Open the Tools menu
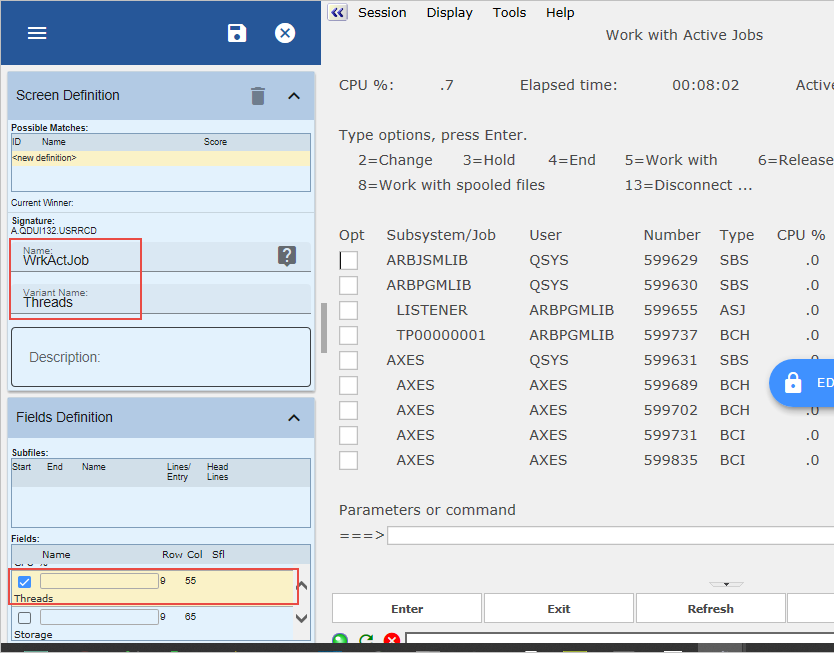This screenshot has width=834, height=653. [x=509, y=13]
